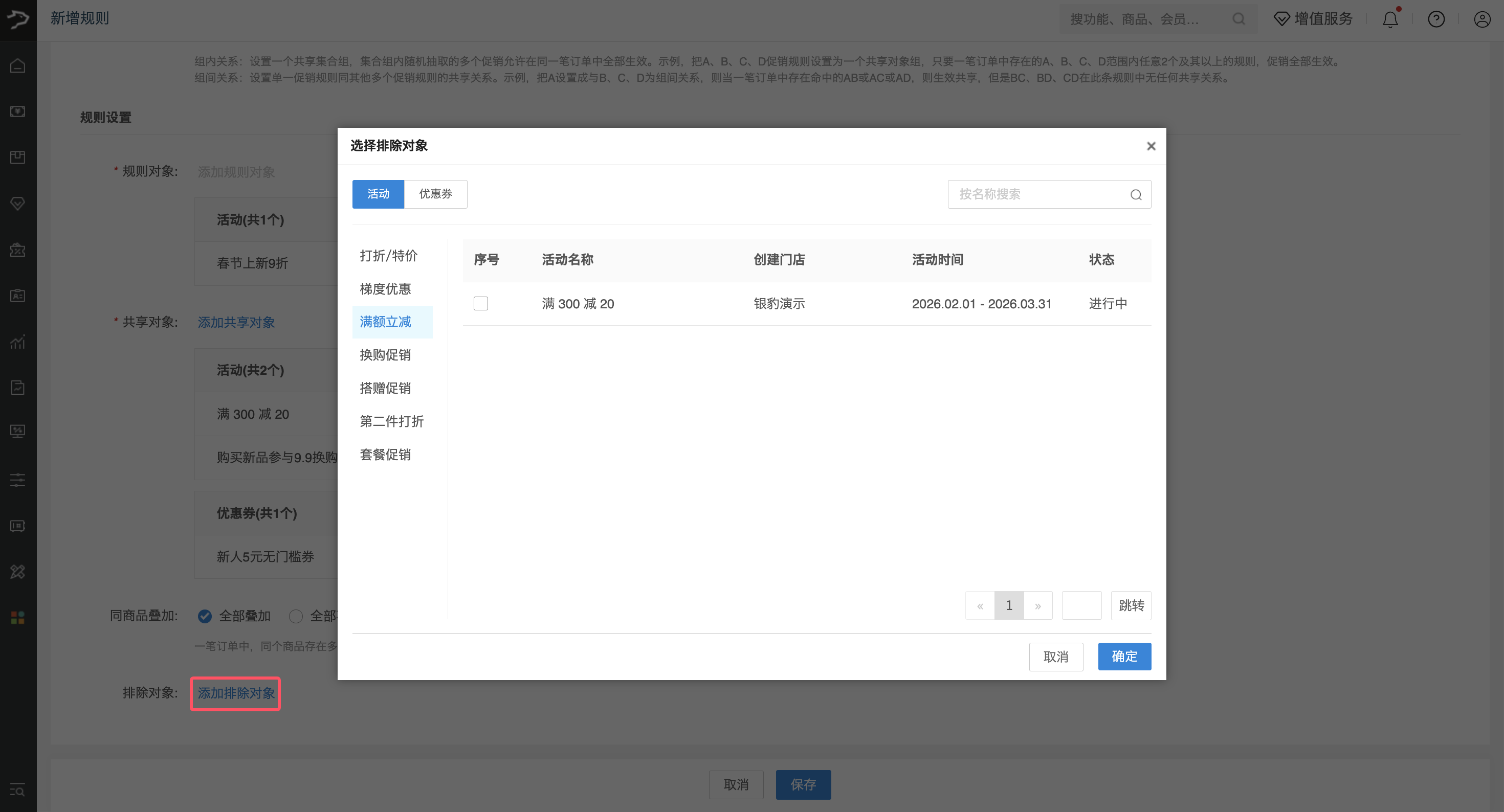
Task: Open the home icon in the sidebar
Action: (18, 65)
